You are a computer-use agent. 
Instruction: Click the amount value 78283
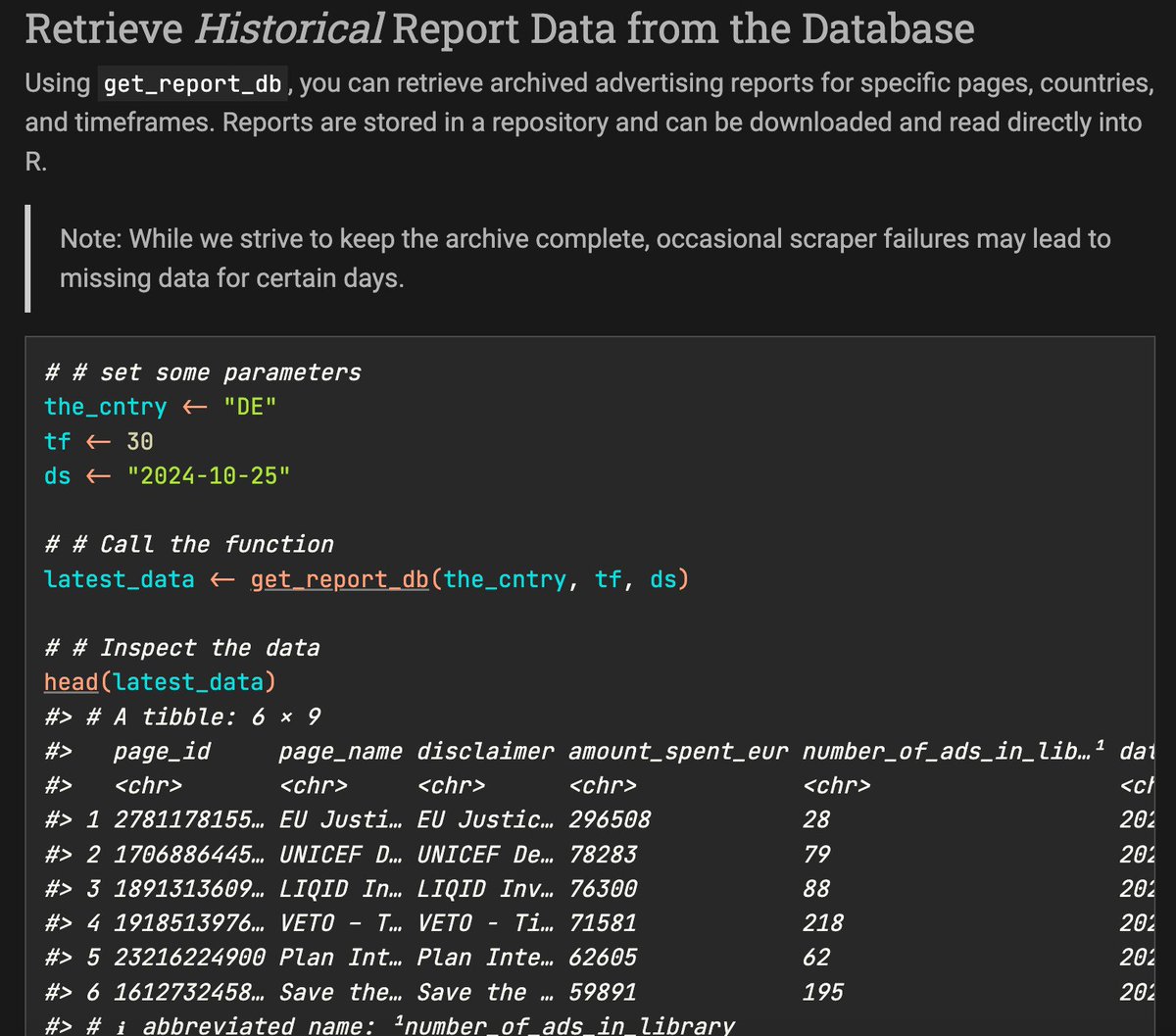pos(603,854)
